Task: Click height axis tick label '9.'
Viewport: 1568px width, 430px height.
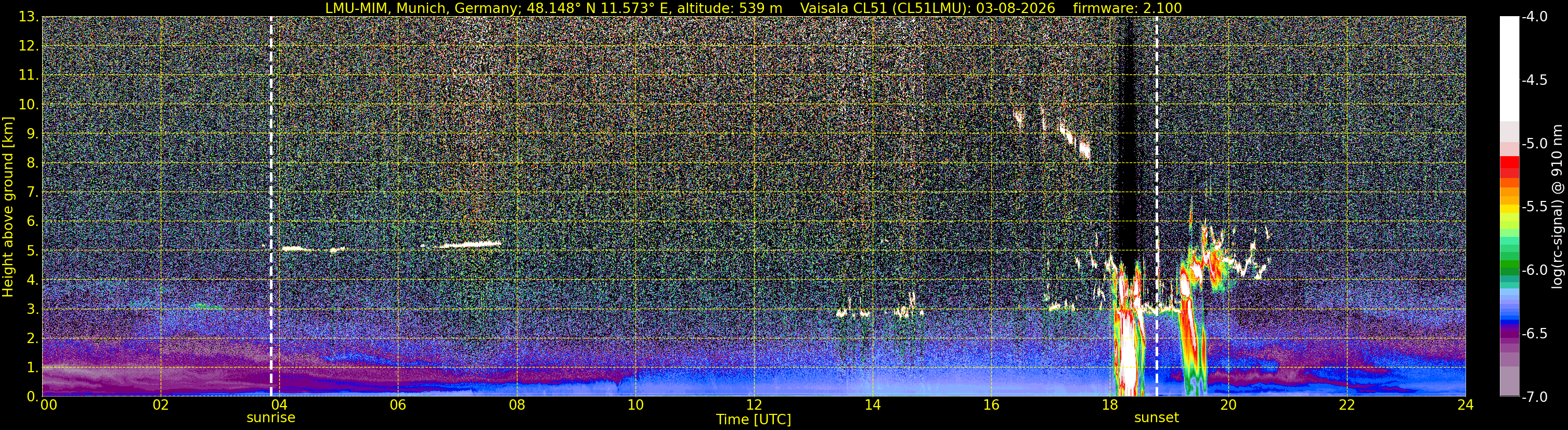Action: [x=33, y=134]
